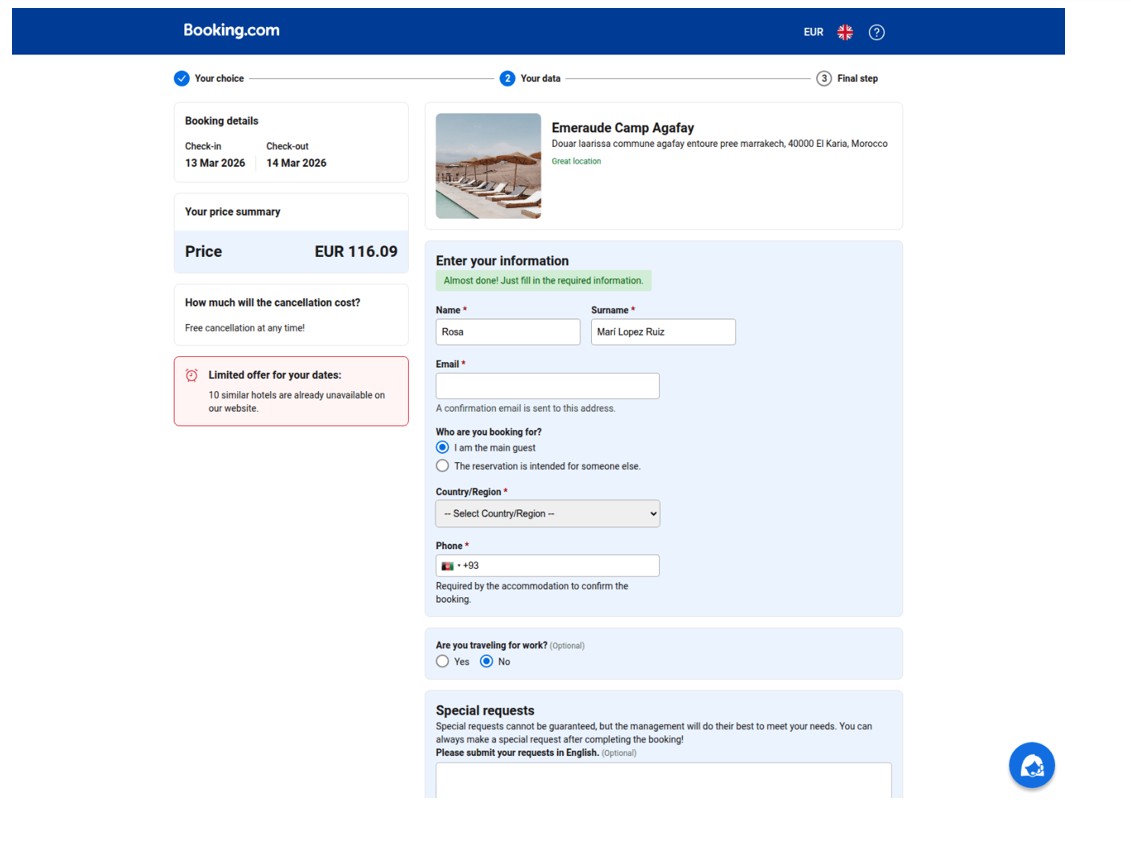Click the Booking.com logo
Viewport: 1131px width, 850px height.
tap(231, 30)
